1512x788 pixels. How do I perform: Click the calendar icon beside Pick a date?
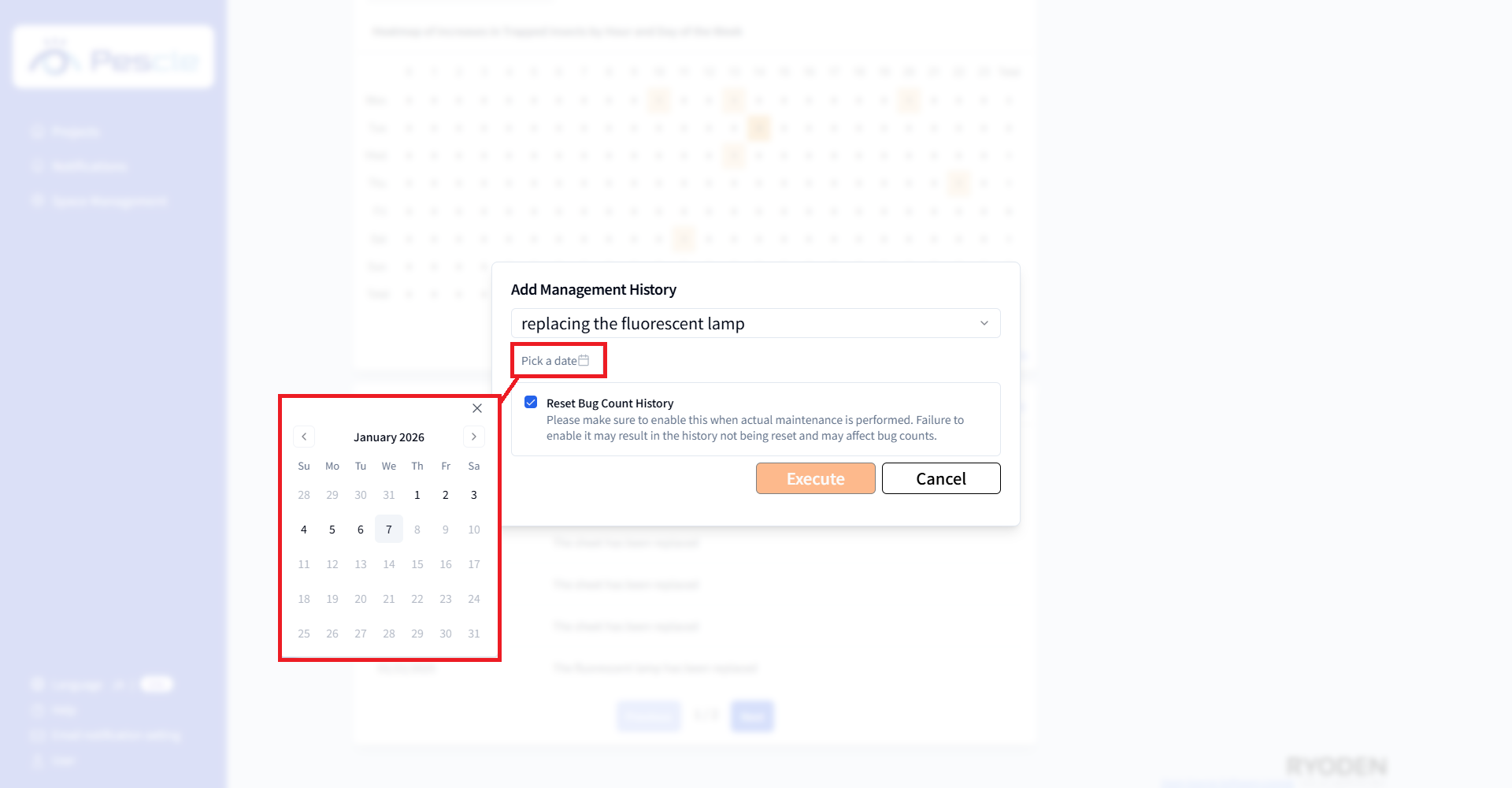pos(584,360)
